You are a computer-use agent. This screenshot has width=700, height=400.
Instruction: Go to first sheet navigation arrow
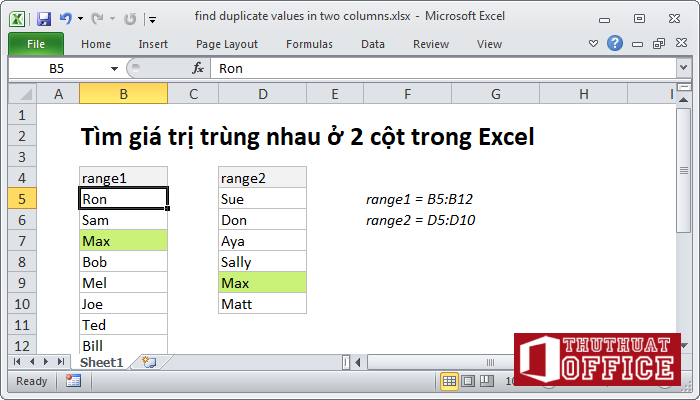coord(17,361)
